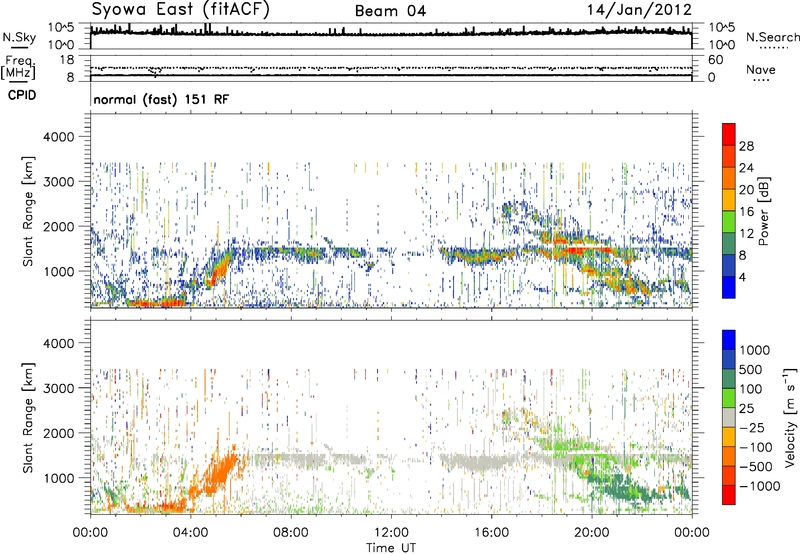Click the red power echo near 19:00
The height and width of the screenshot is (554, 800).
click(579, 249)
